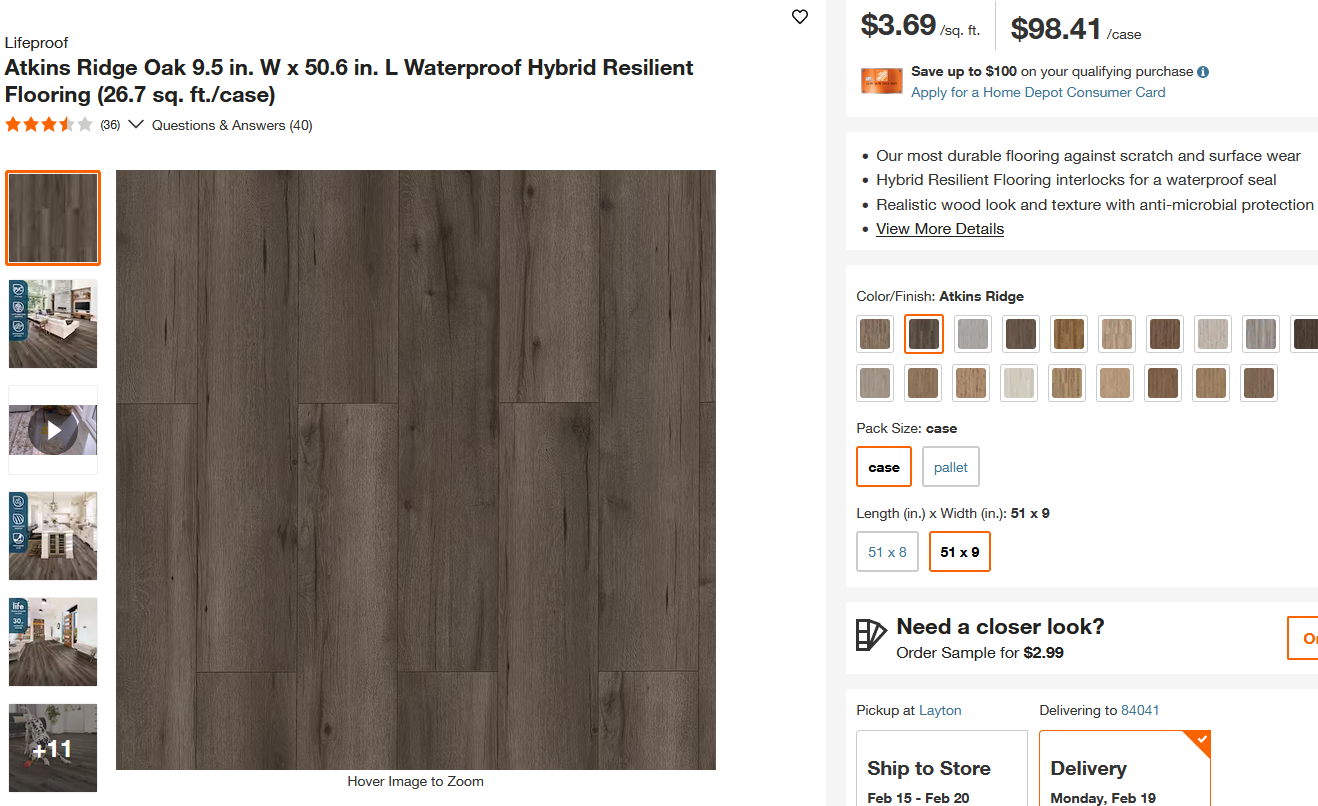This screenshot has width=1318, height=806.
Task: Select the light gray color swatch in first row
Action: 972,334
